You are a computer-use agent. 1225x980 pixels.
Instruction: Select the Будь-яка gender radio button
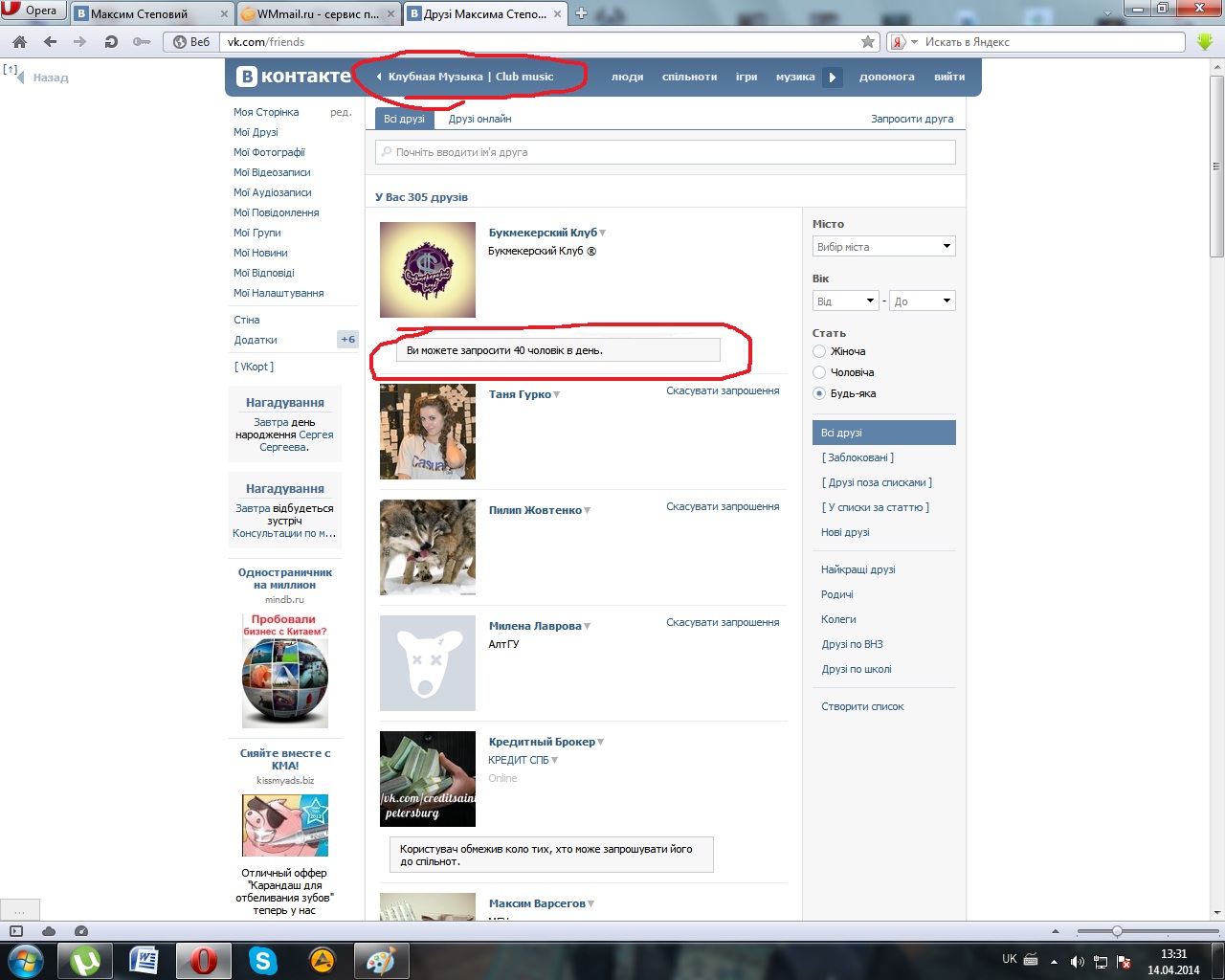point(819,393)
